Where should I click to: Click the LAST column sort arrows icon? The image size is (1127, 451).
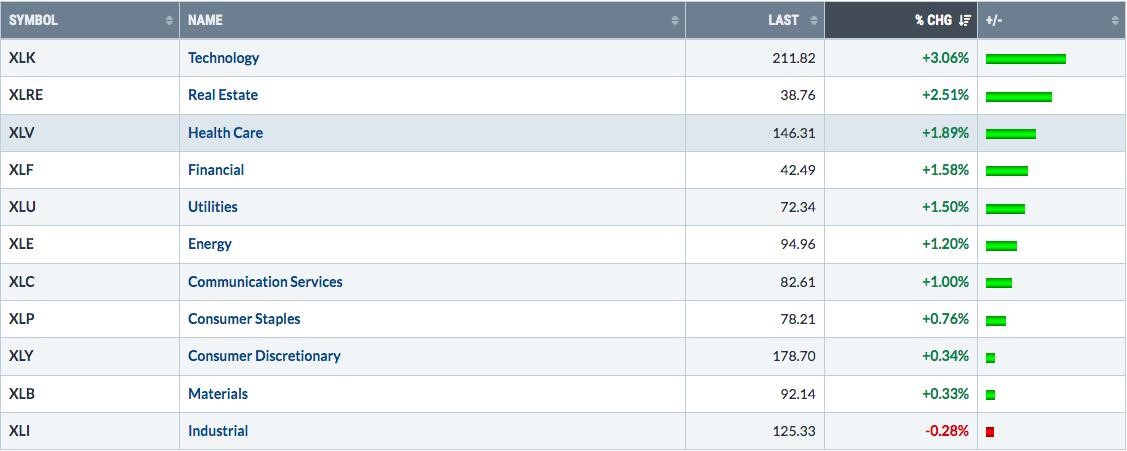[814, 20]
